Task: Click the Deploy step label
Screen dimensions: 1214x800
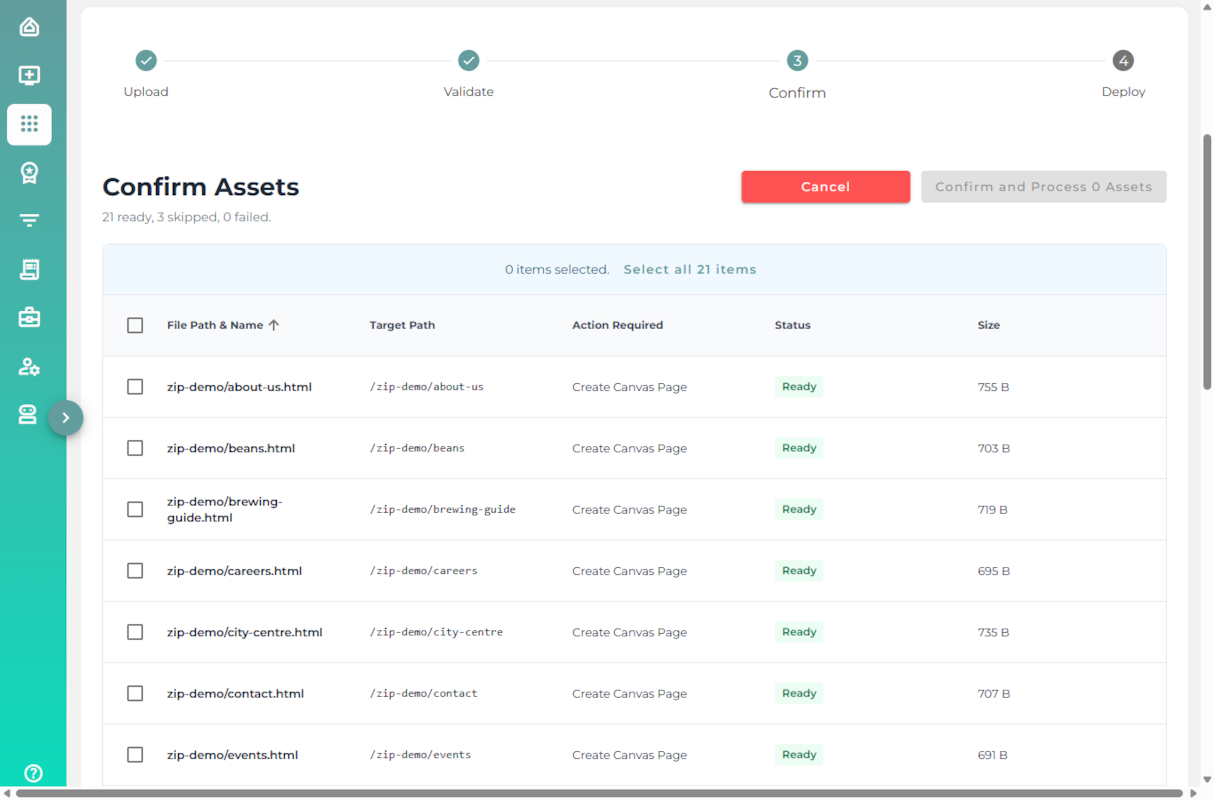Action: click(1123, 92)
